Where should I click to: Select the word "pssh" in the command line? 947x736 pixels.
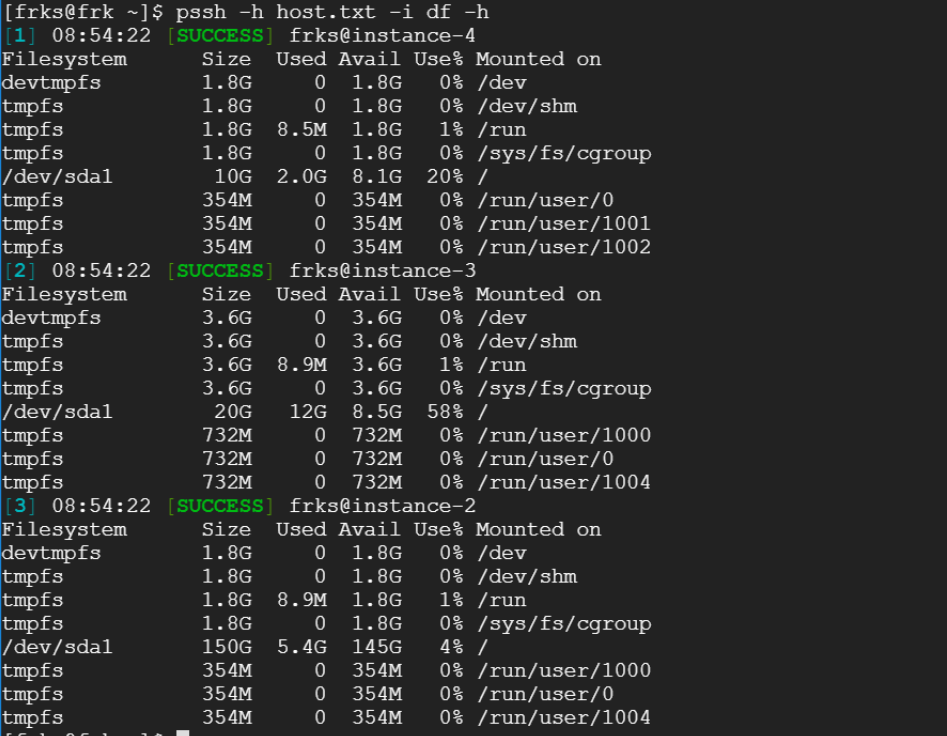[x=201, y=13]
